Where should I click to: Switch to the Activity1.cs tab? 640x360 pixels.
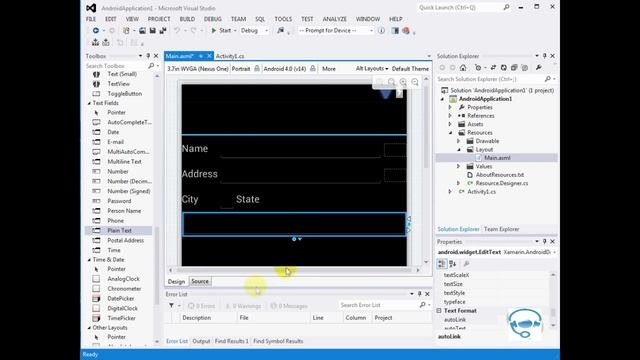230,56
